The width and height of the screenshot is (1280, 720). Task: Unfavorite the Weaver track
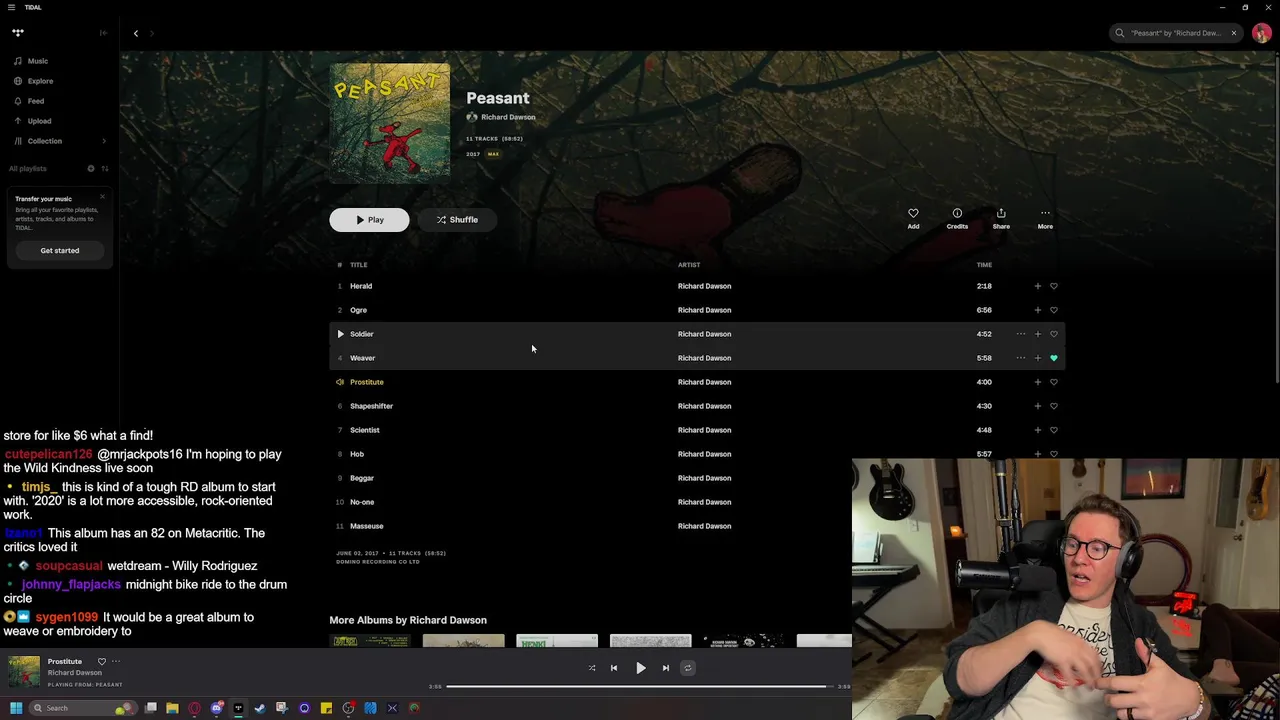(x=1054, y=358)
